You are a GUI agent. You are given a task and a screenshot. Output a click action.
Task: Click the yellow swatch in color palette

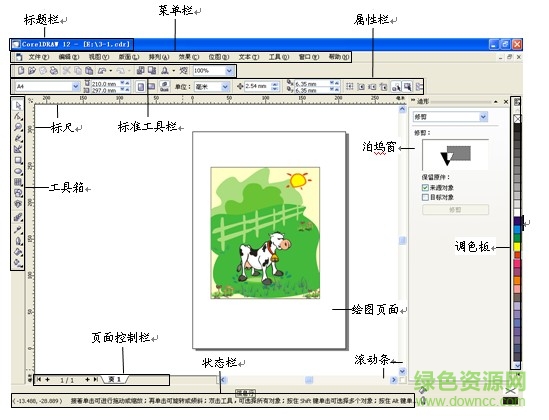(517, 246)
